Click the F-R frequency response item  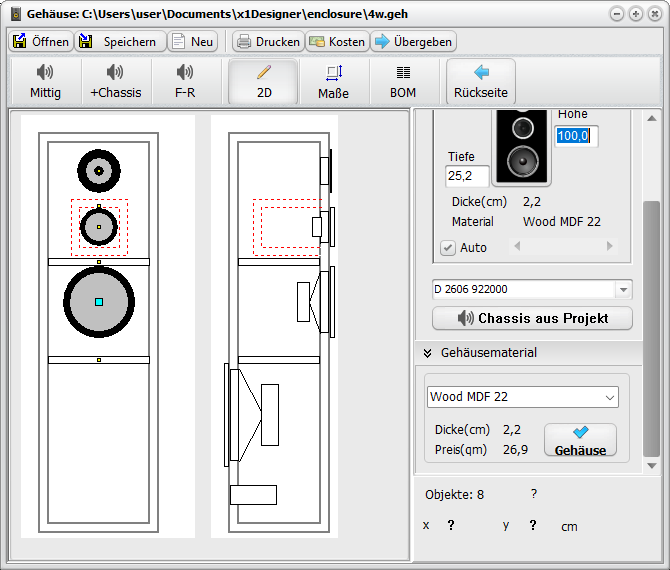click(185, 81)
